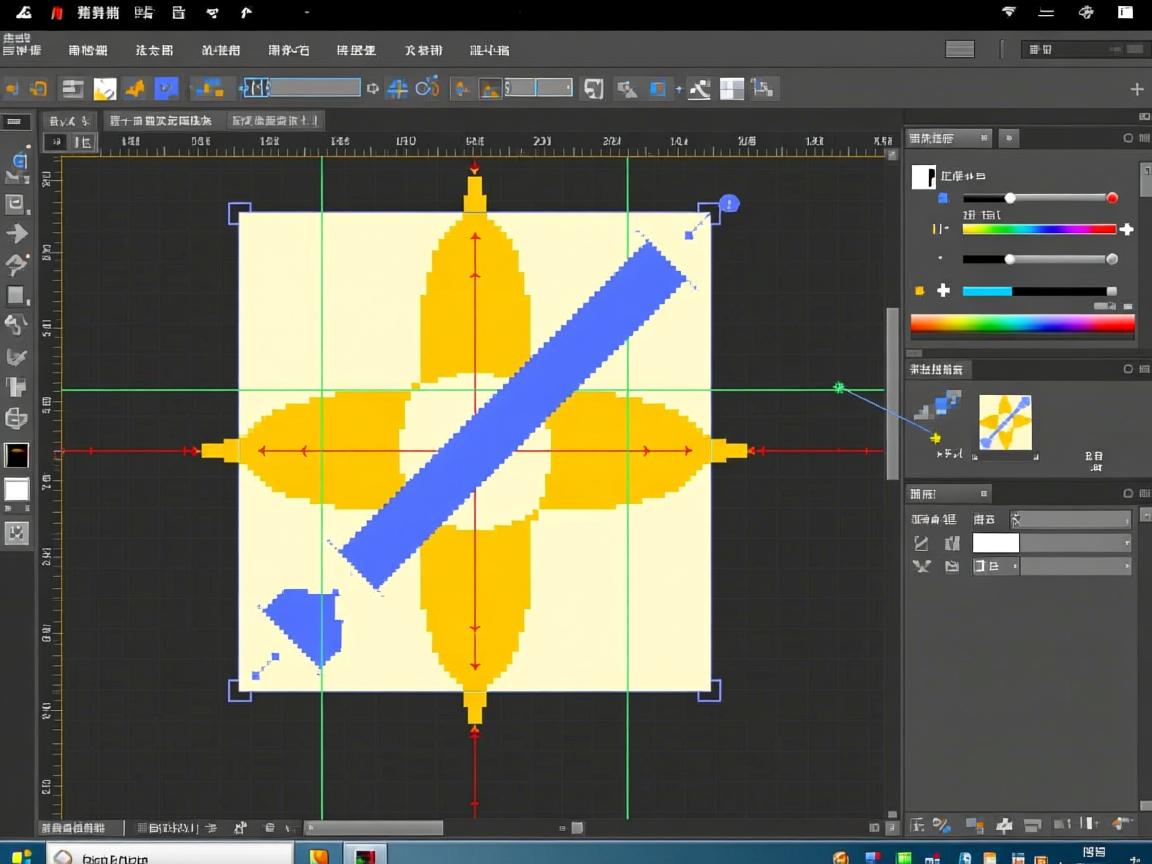Open the second item in the menu bar
This screenshot has width=1152, height=864.
88,50
